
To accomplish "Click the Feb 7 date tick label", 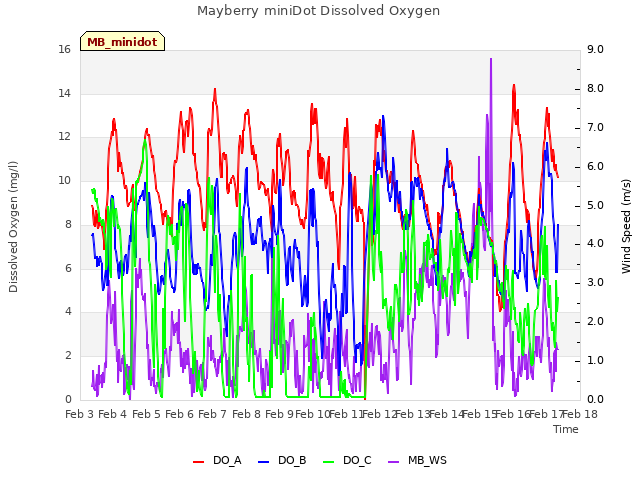I will 212,414.
